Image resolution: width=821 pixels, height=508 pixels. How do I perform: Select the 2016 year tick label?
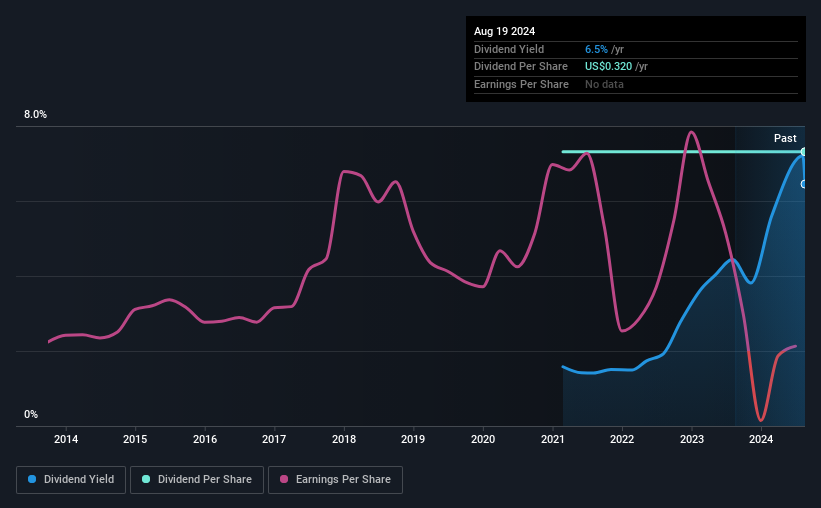(x=205, y=439)
